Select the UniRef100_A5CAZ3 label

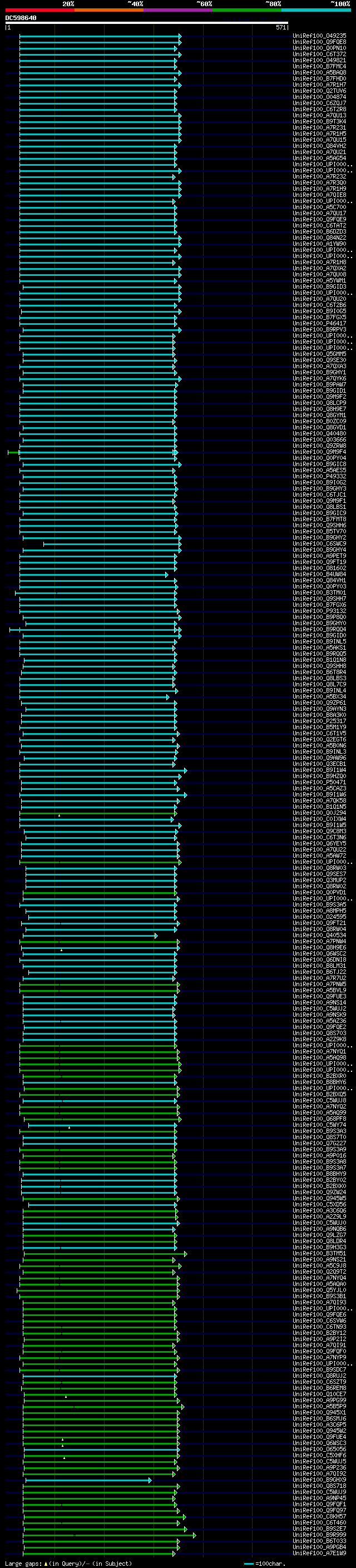319,788
